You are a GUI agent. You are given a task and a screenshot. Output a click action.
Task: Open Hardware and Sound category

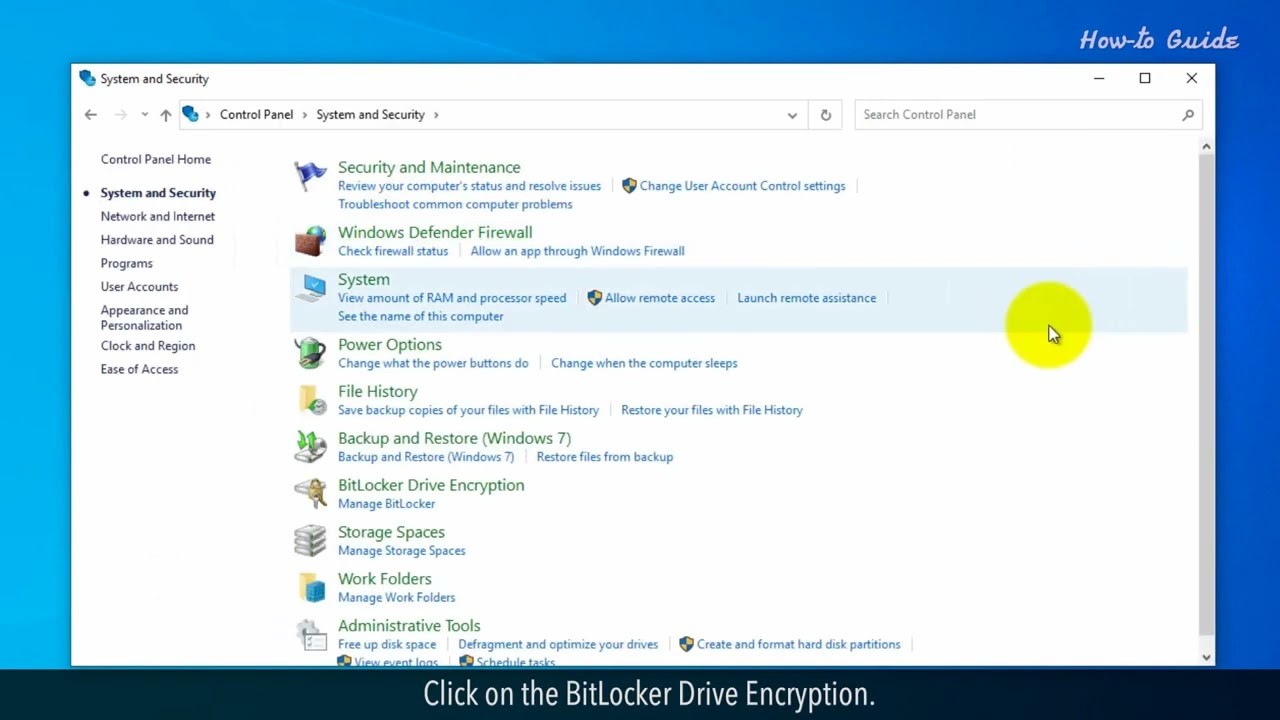pos(157,240)
